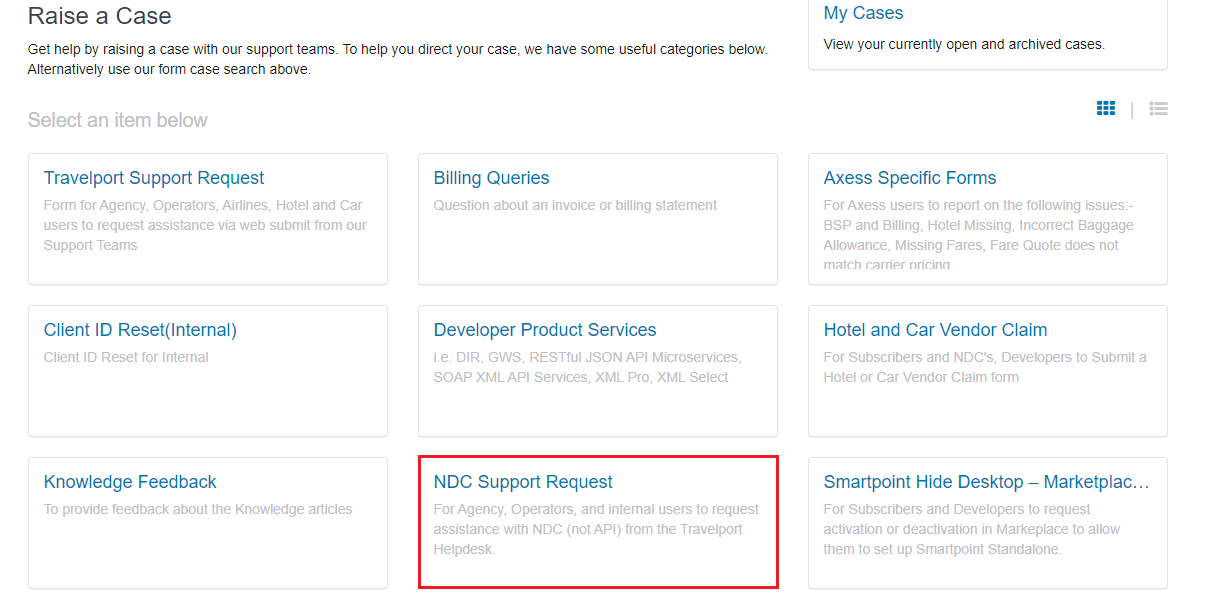The image size is (1210, 600).
Task: Open My Cases link
Action: pos(863,13)
